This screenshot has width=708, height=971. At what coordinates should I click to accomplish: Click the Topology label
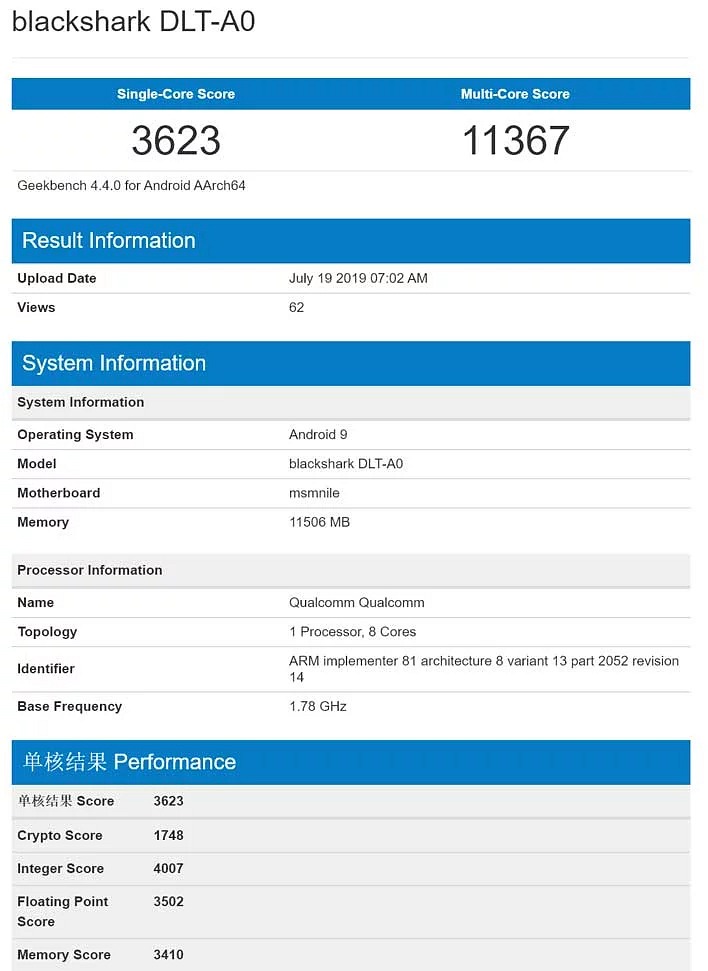tap(47, 632)
